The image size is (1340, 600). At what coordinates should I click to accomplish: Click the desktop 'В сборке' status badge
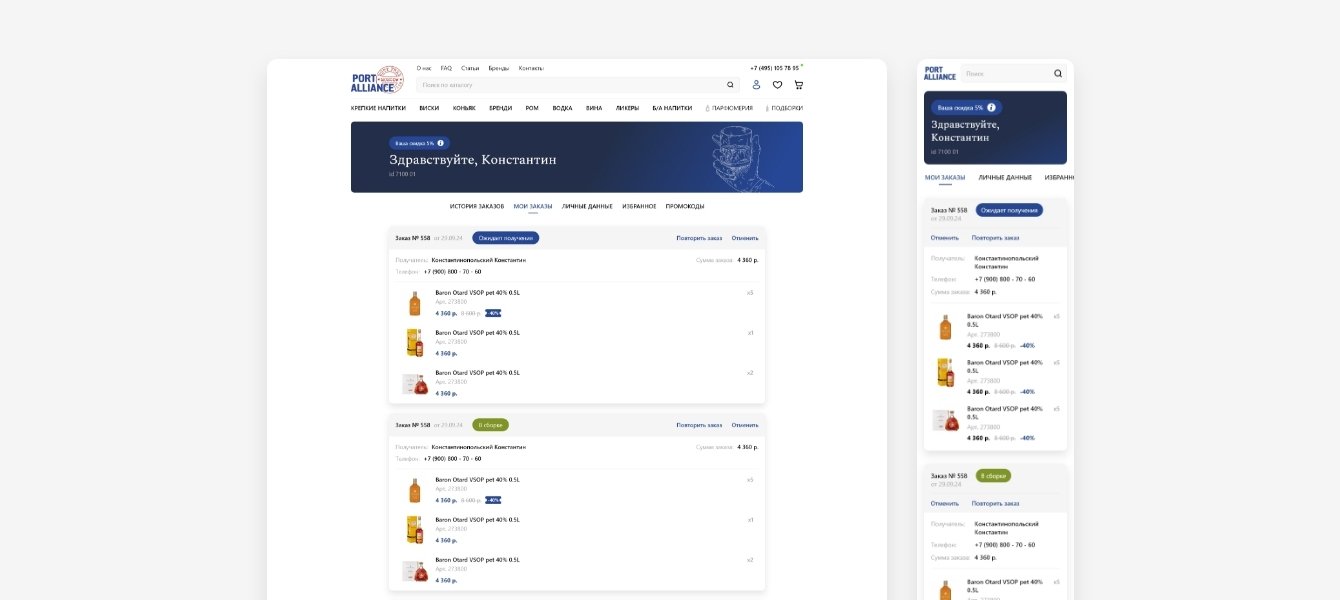490,425
